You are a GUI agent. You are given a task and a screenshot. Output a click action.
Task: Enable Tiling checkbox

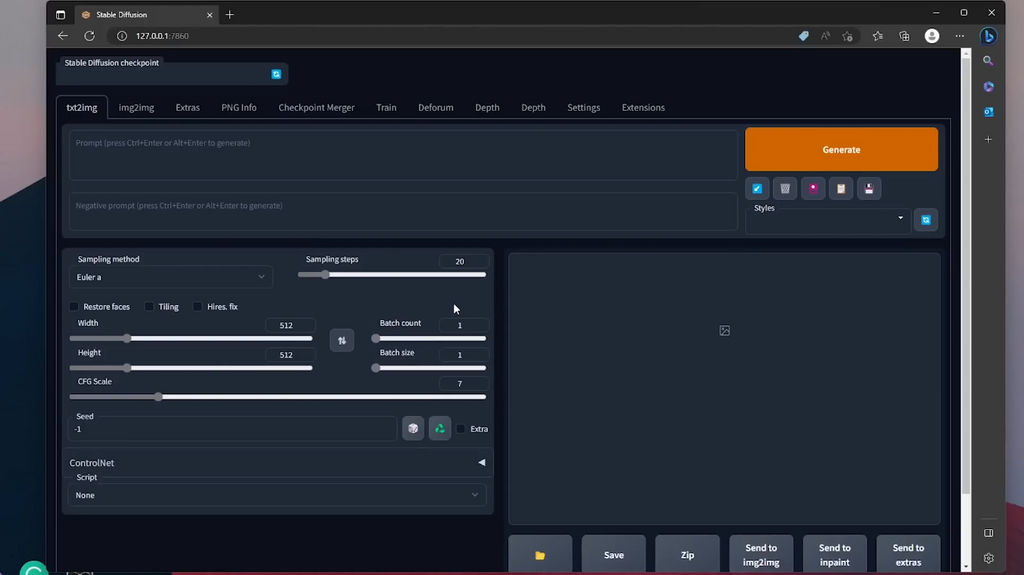tap(149, 306)
